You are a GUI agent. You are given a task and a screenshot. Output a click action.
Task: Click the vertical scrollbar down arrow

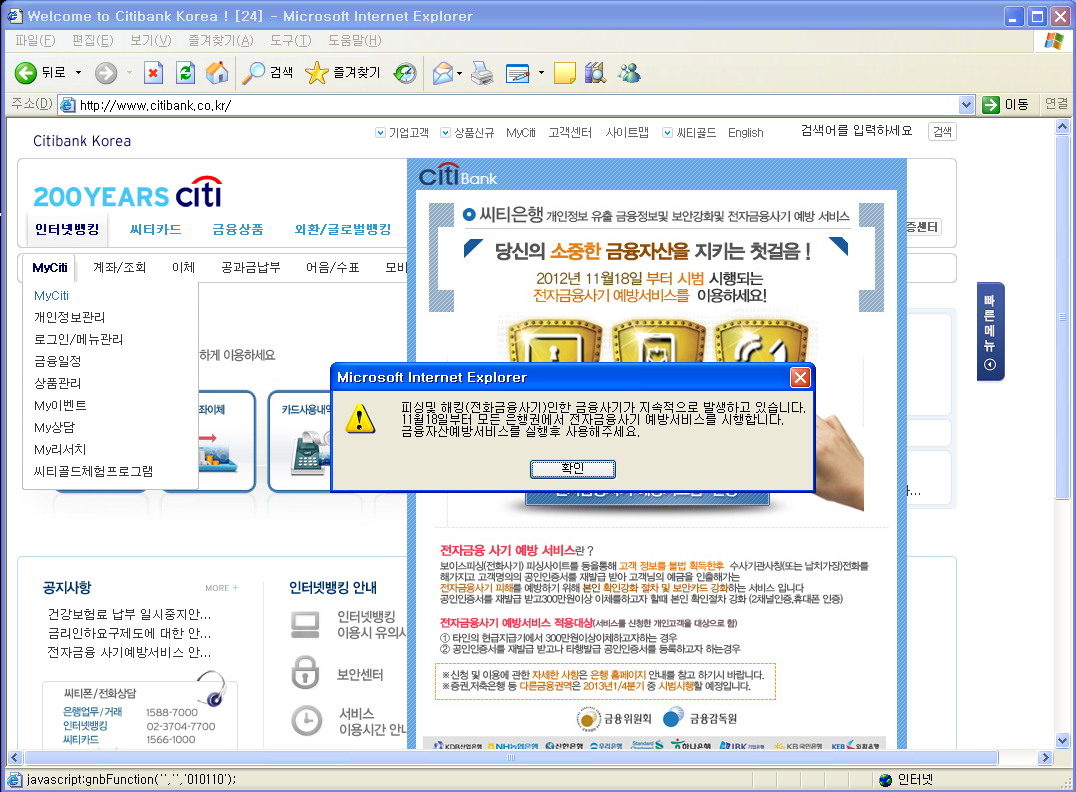pos(1062,741)
